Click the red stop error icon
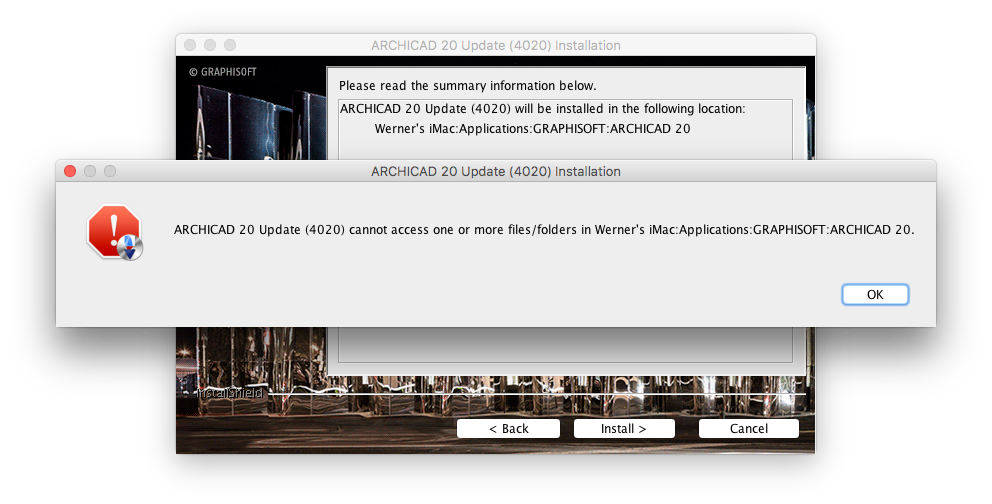This screenshot has width=992, height=504. click(x=115, y=231)
